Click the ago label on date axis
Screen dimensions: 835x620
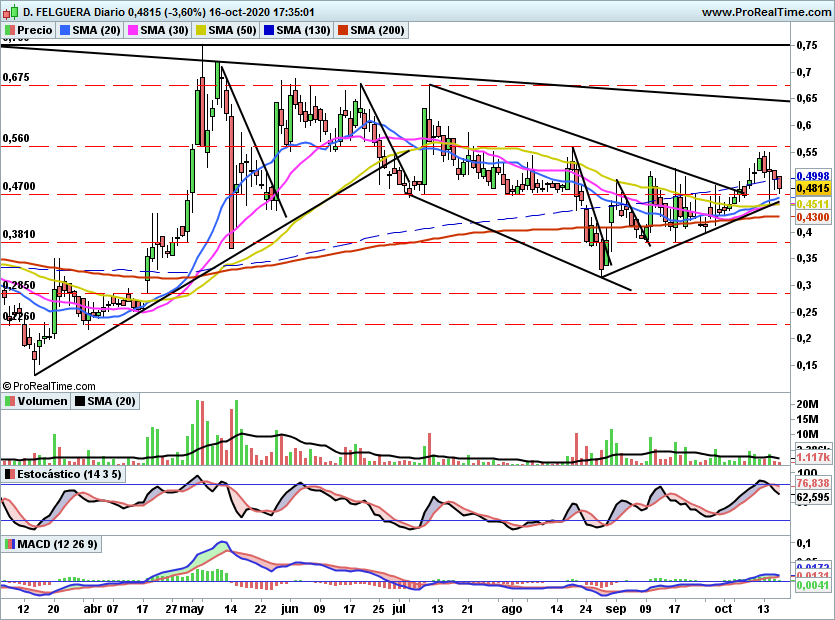pos(512,608)
